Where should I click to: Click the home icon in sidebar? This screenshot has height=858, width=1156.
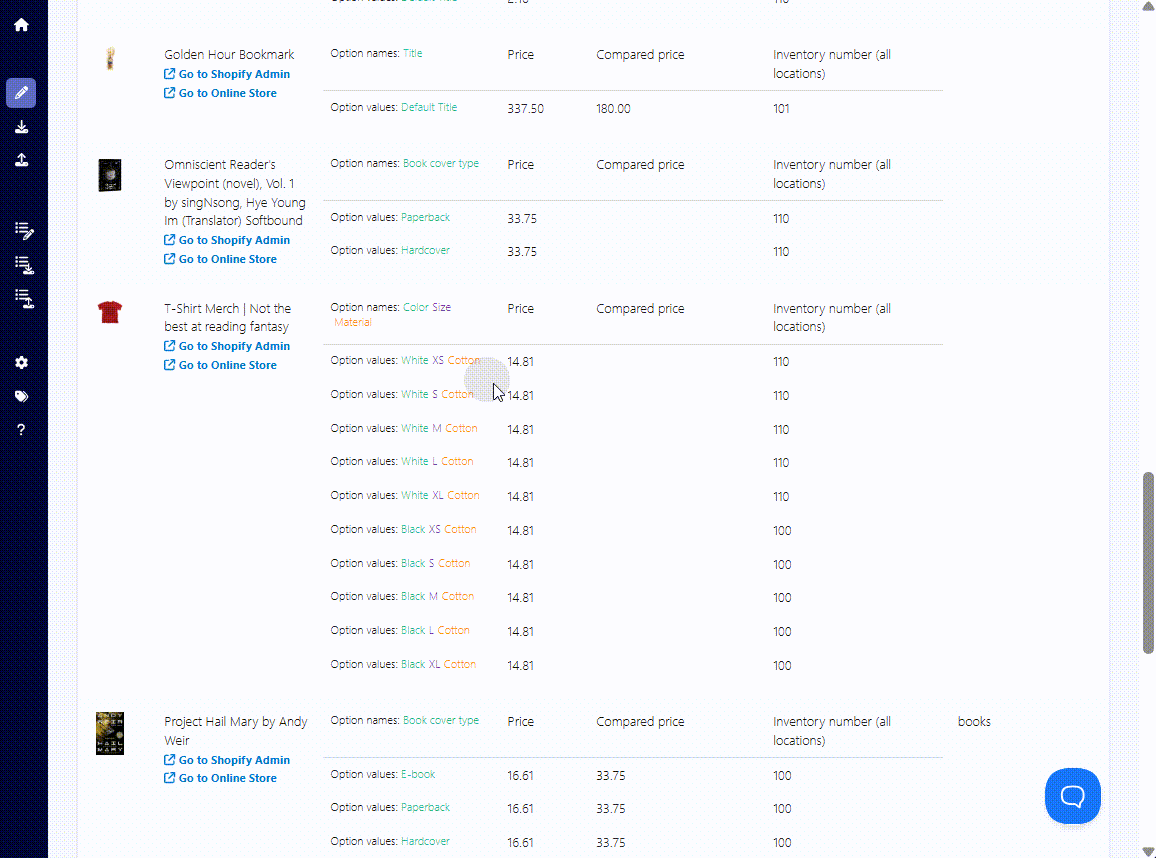pyautogui.click(x=21, y=25)
